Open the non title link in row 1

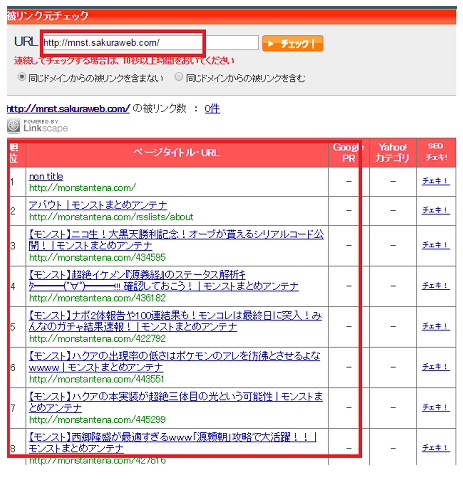click(46, 176)
